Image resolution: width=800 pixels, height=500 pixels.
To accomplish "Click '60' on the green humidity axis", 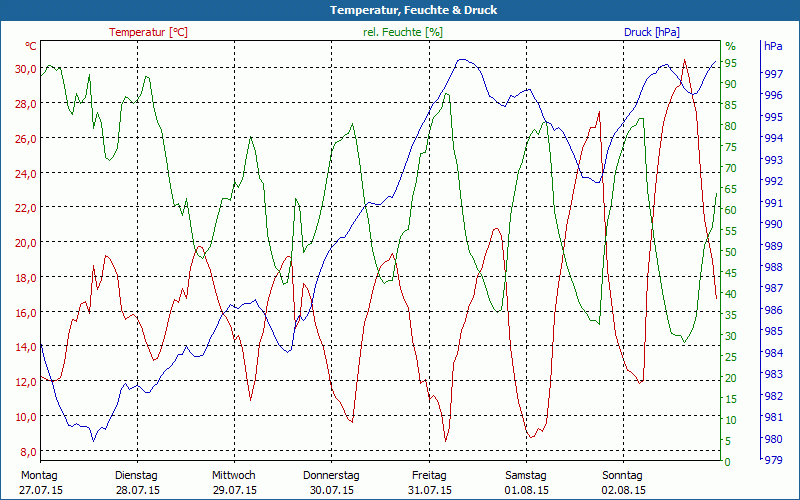I will [731, 210].
